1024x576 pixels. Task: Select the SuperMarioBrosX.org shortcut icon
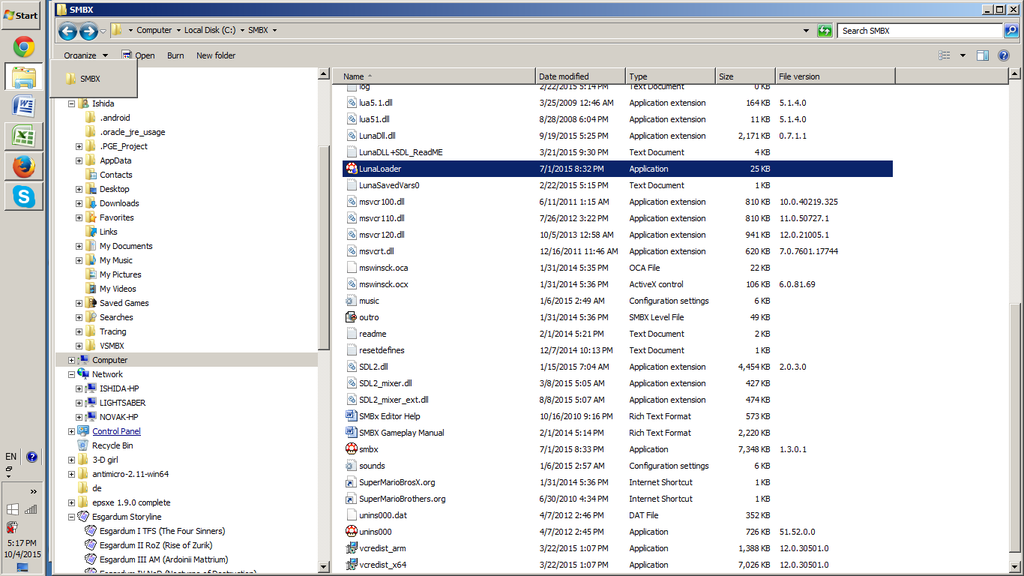[351, 482]
